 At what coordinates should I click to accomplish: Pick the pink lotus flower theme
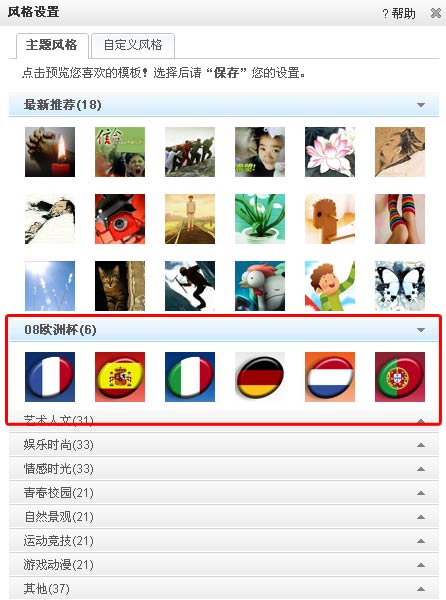point(330,152)
